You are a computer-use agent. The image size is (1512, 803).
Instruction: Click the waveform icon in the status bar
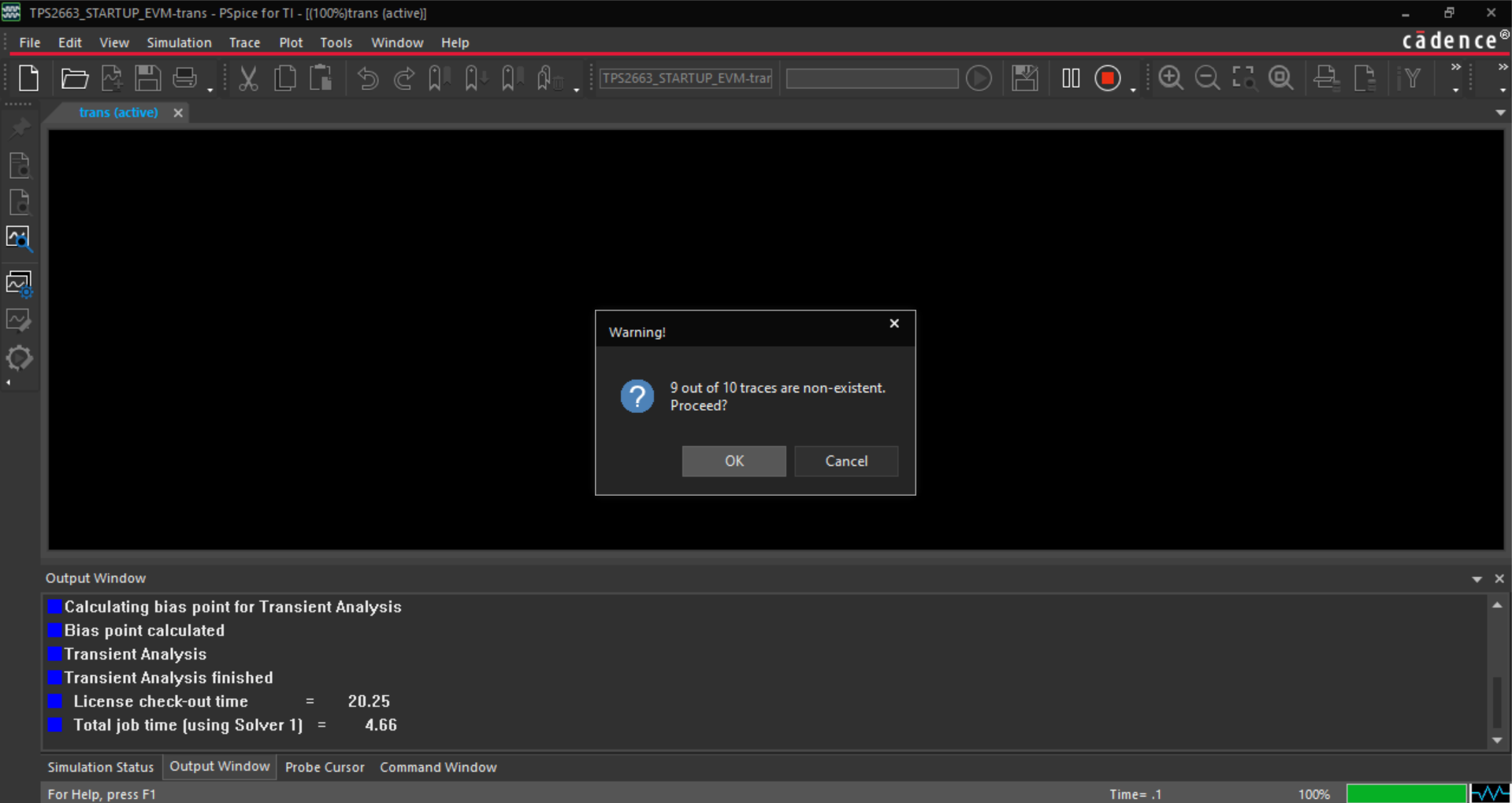point(1490,793)
